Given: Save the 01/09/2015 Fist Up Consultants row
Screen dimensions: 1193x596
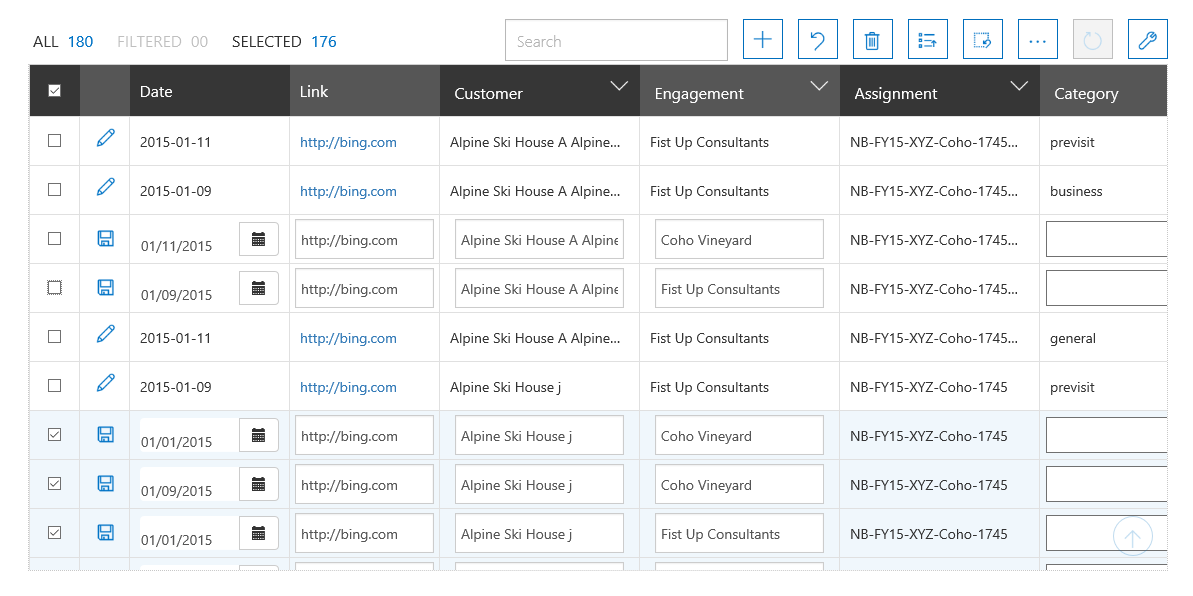Looking at the screenshot, I should pyautogui.click(x=106, y=287).
